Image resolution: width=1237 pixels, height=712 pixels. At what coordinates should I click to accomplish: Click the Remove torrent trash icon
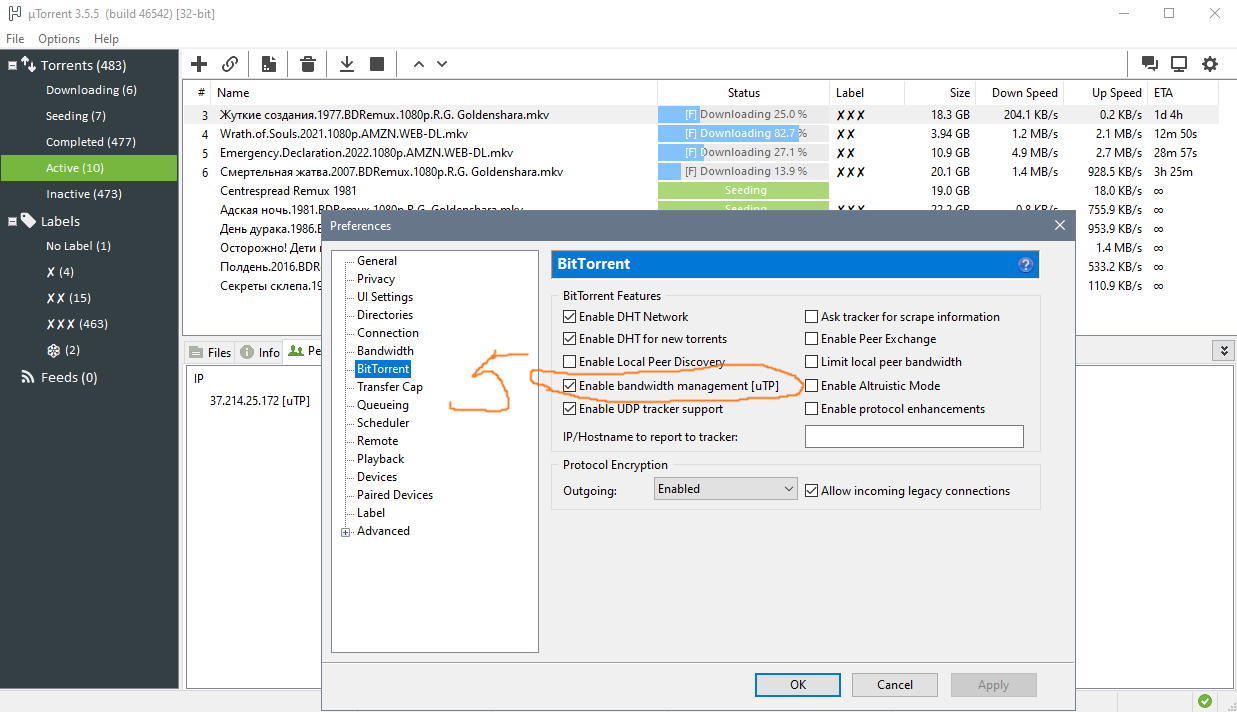pyautogui.click(x=308, y=64)
